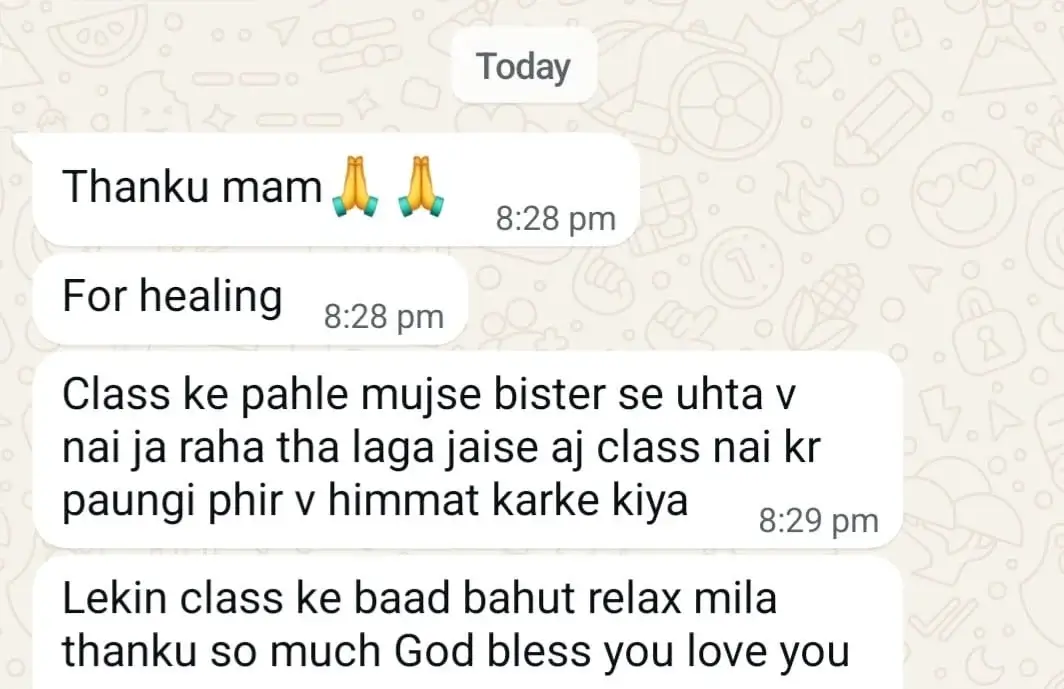Image resolution: width=1064 pixels, height=689 pixels.
Task: Select the Class ke pahle message bubble
Action: [467, 449]
